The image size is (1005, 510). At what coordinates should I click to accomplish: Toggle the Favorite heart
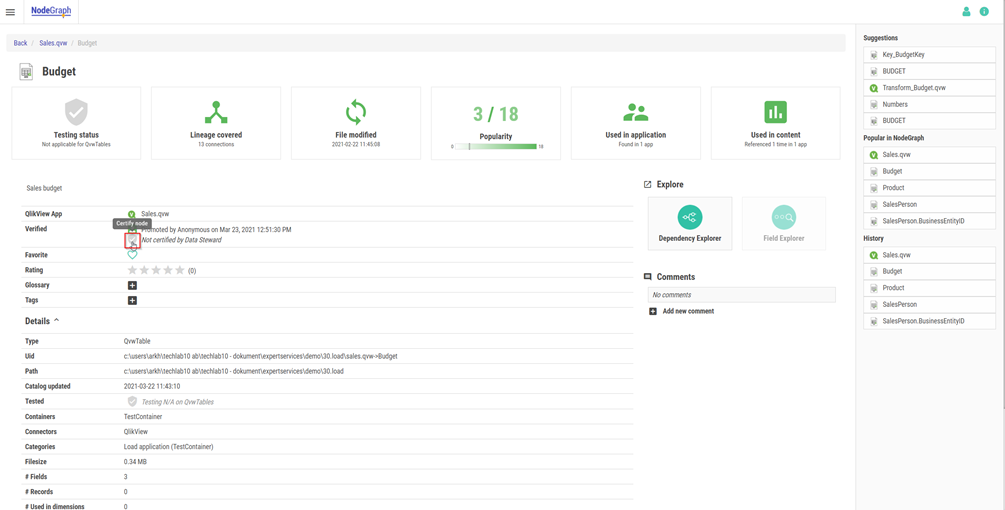coord(132,254)
